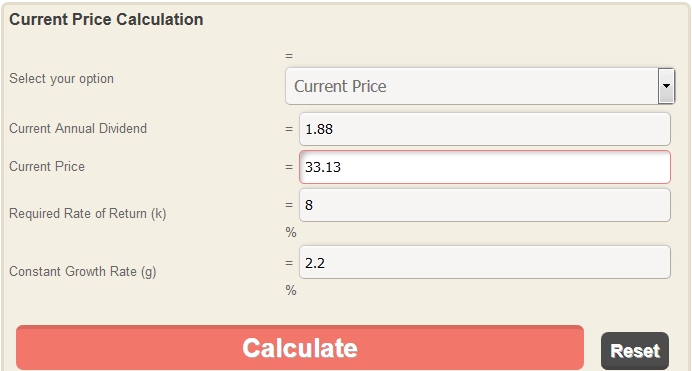
Task: Click the equals sign beside the 2.2 growth field
Action: tap(289, 262)
